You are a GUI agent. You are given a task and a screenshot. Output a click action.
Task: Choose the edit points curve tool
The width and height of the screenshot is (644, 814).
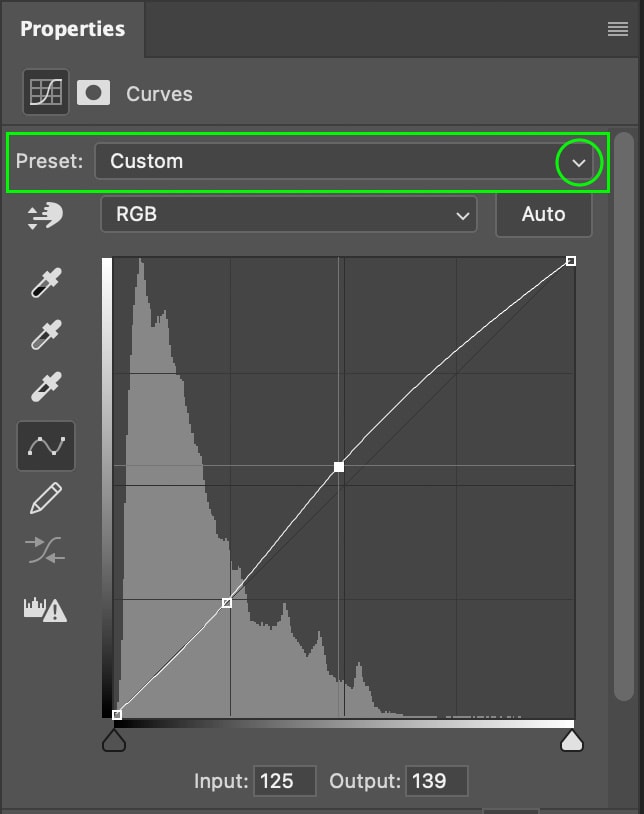[46, 445]
